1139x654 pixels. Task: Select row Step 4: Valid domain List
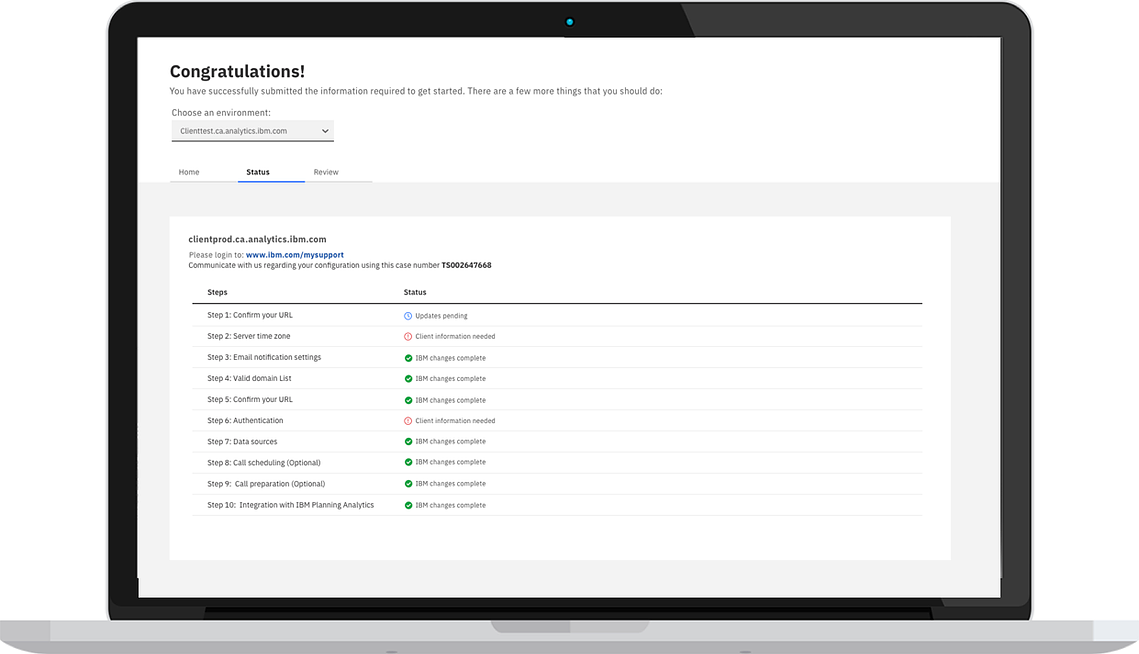557,379
